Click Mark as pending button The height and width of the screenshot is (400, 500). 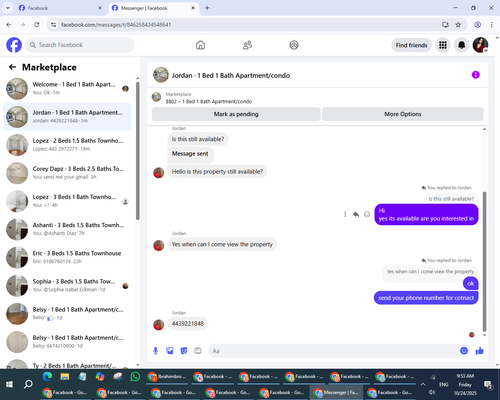click(236, 114)
